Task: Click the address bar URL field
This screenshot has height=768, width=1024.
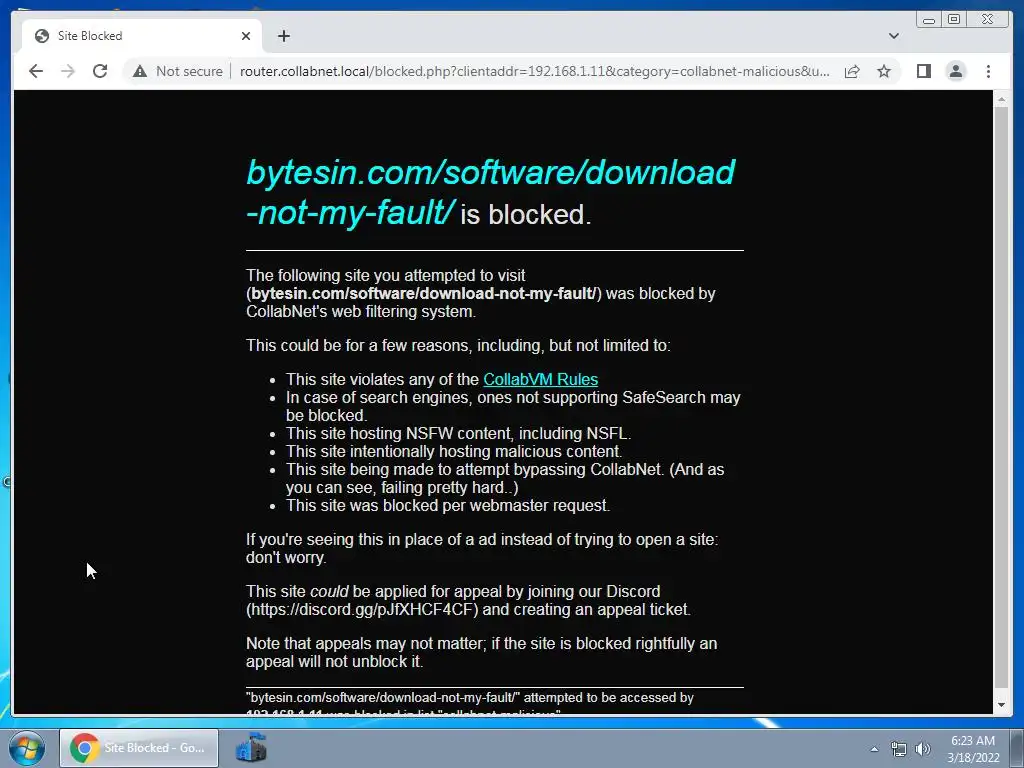Action: [x=534, y=71]
